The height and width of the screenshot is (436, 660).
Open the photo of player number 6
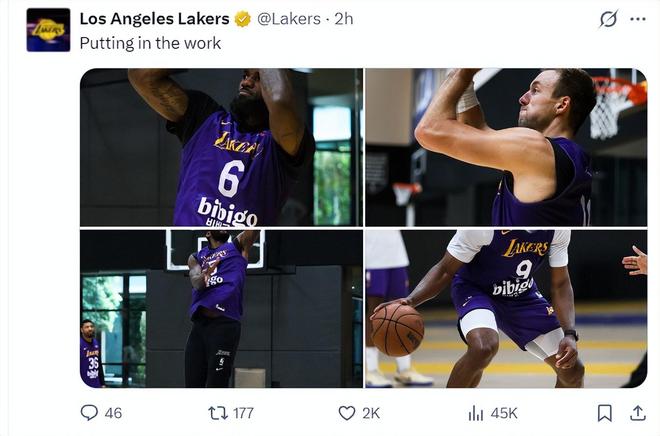pos(221,147)
